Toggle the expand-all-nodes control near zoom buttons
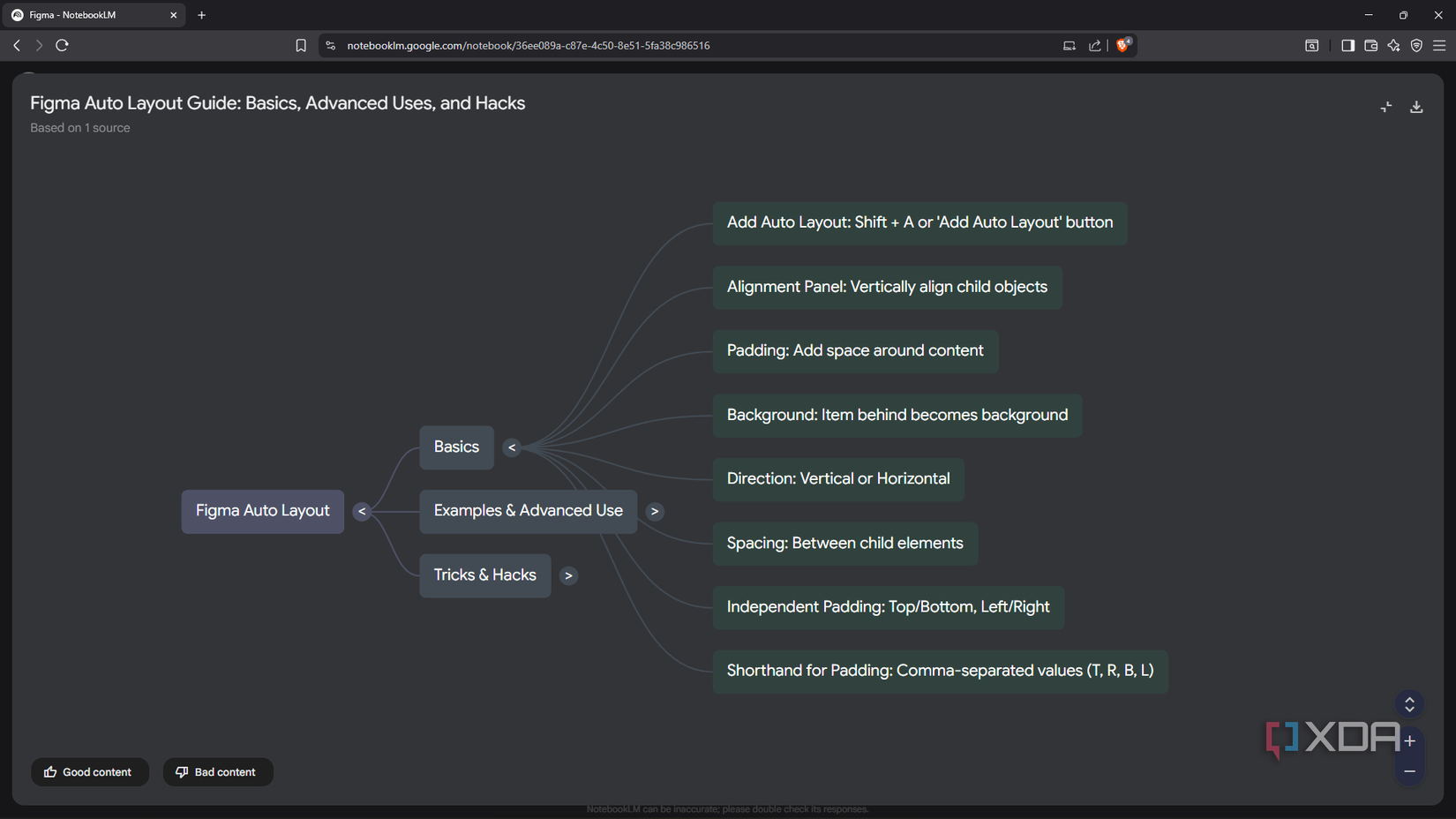This screenshot has height=819, width=1456. point(1409,704)
